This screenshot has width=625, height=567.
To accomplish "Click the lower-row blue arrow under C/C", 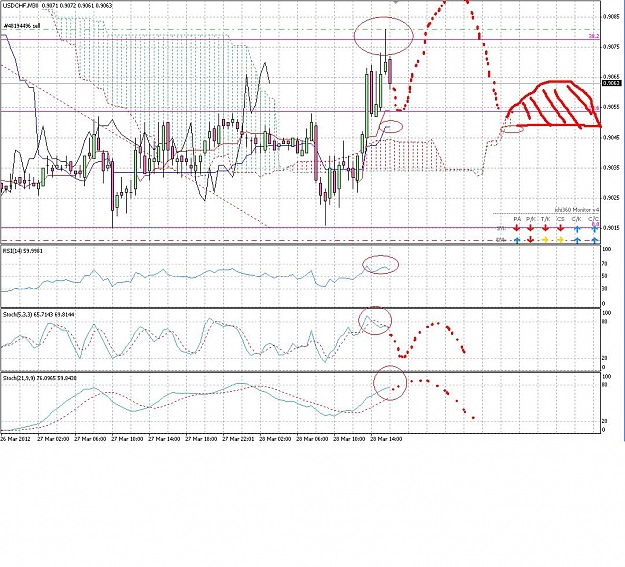I will 594,240.
